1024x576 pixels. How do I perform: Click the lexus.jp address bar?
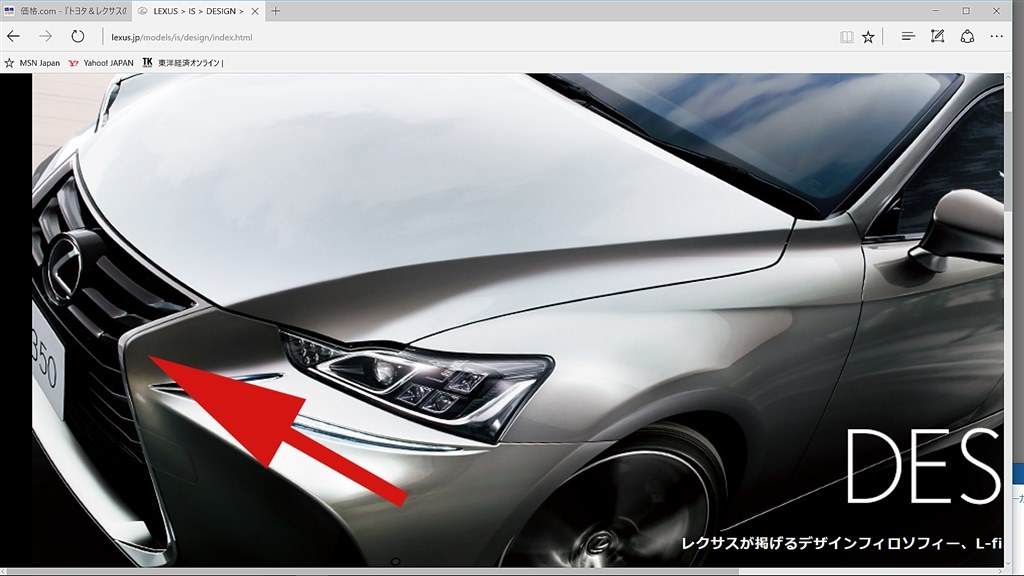tap(457, 37)
